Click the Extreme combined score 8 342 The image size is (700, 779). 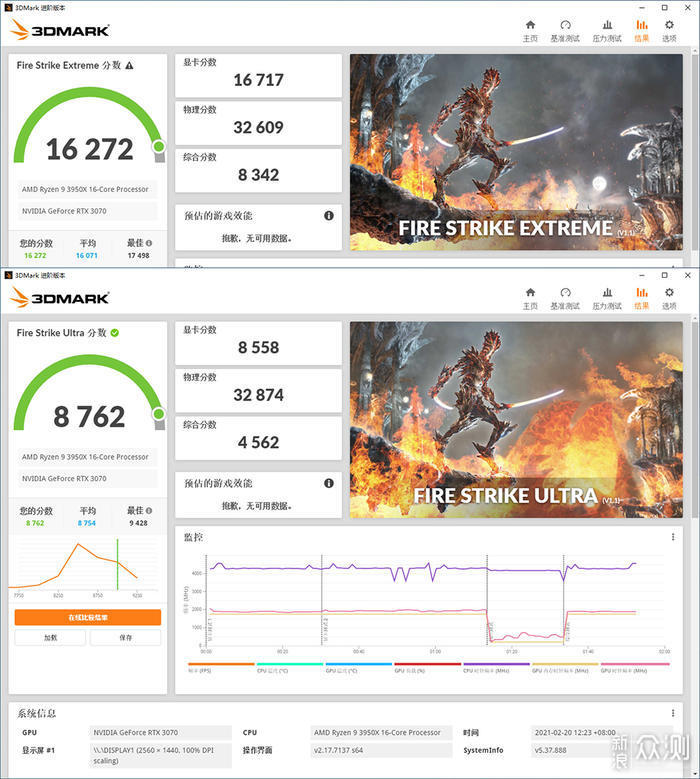(258, 175)
